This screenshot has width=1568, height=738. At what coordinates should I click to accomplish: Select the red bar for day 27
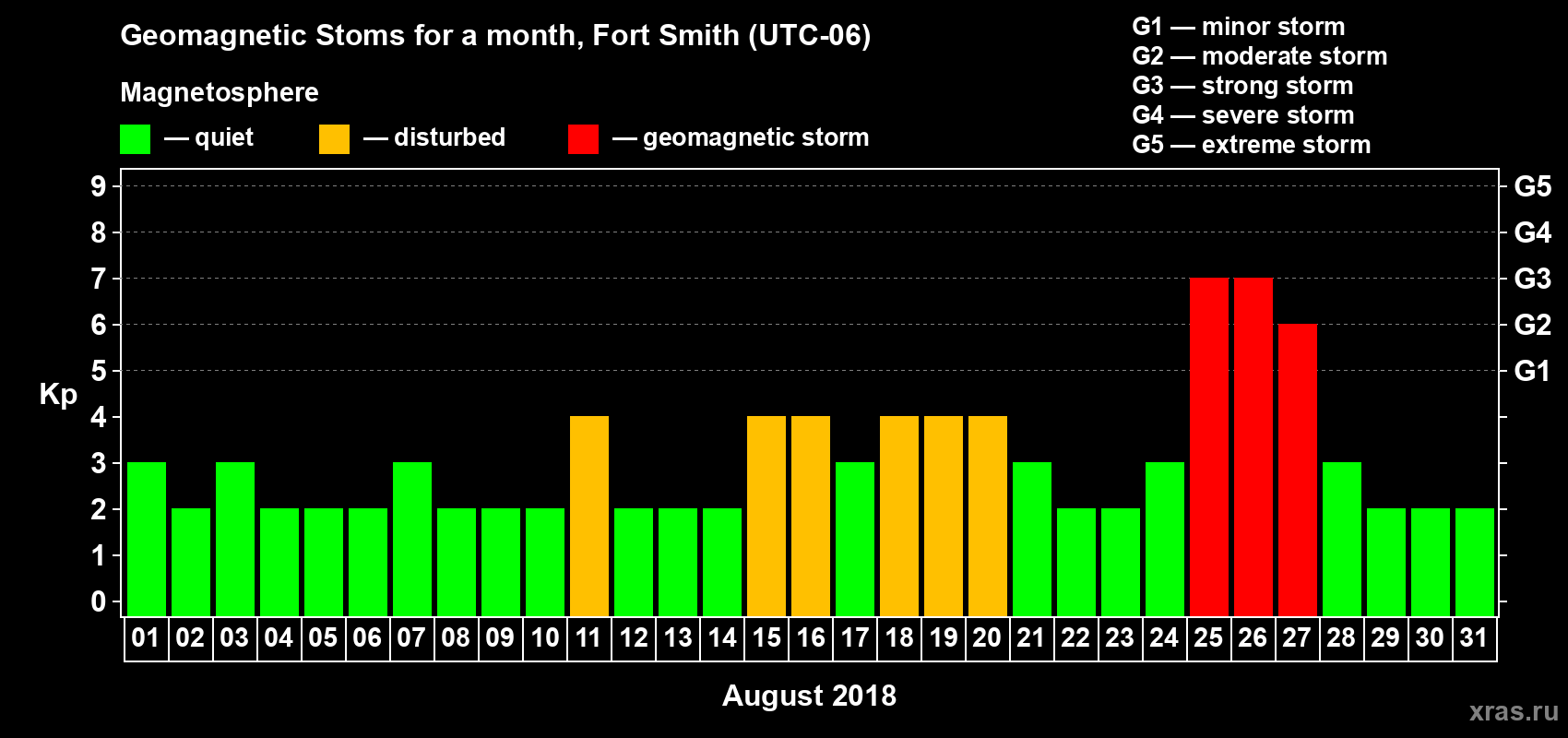pos(1298,470)
